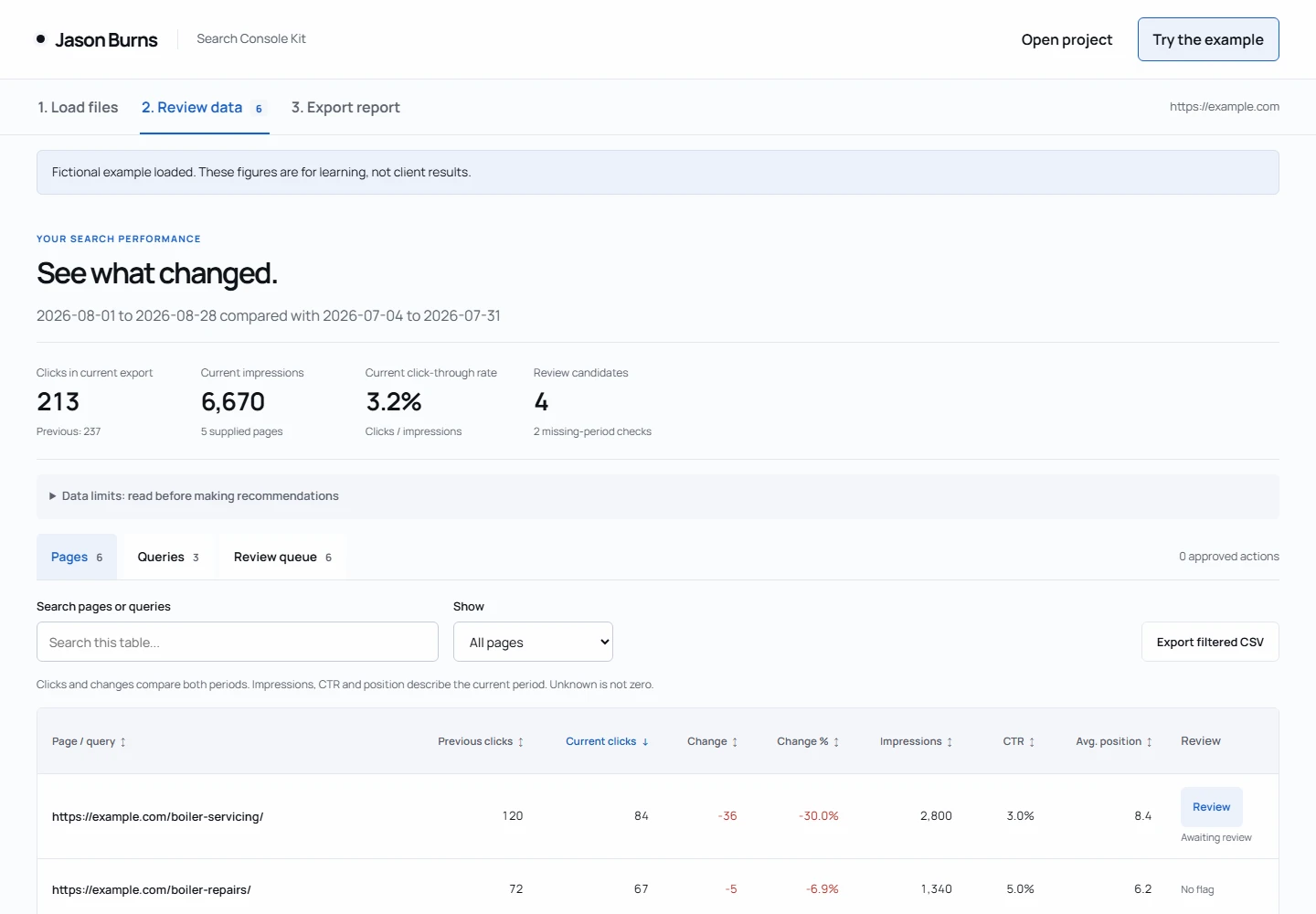Open 3. Export report step
This screenshot has width=1316, height=914.
[345, 107]
